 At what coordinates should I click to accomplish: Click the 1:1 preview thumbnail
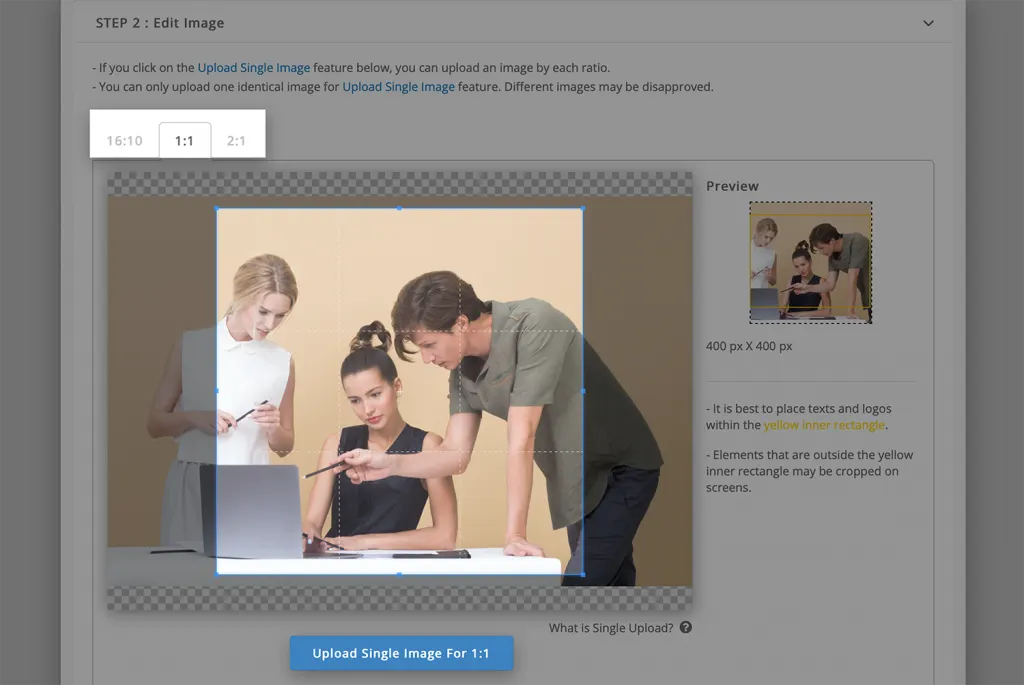pyautogui.click(x=810, y=263)
